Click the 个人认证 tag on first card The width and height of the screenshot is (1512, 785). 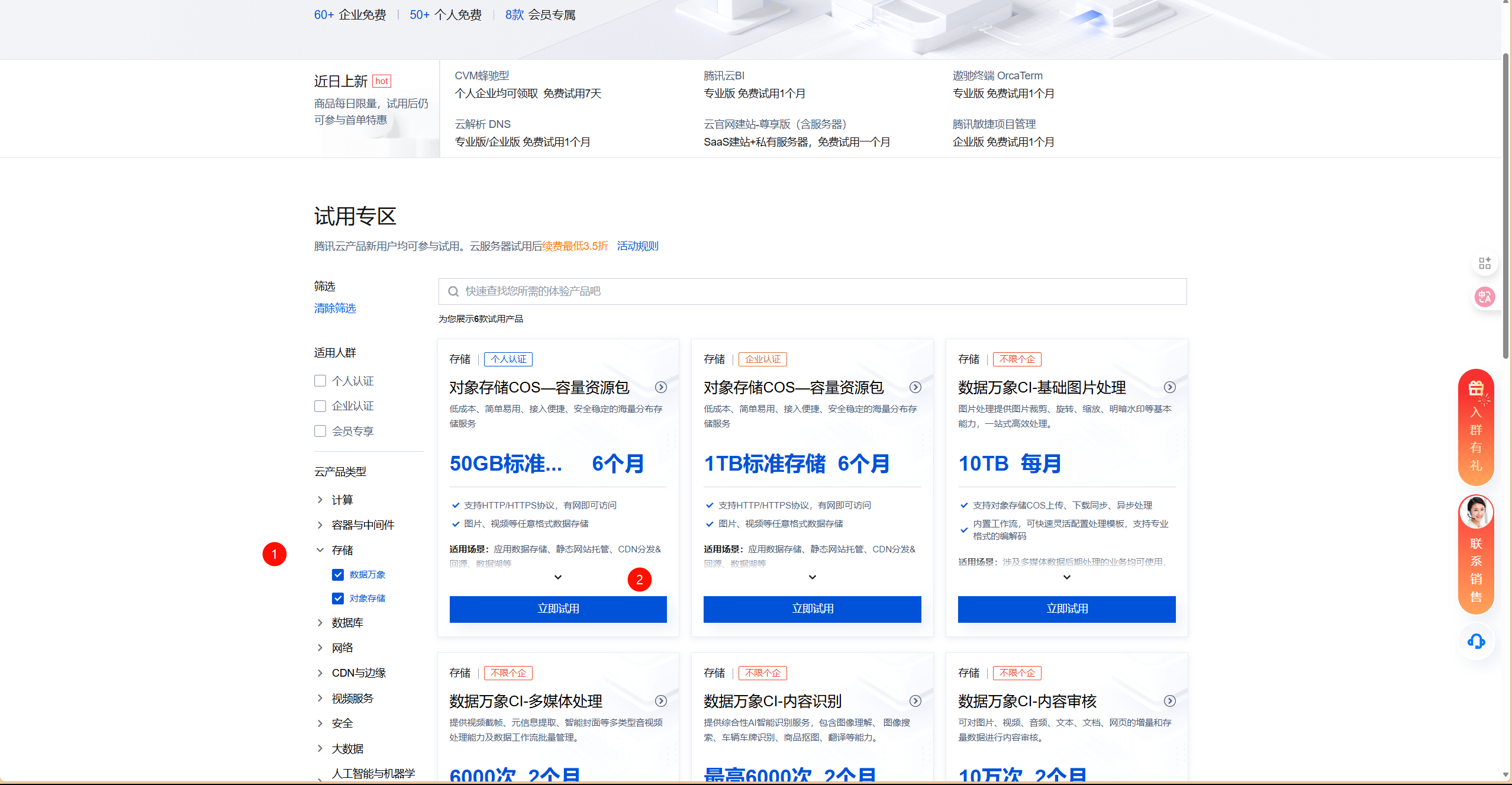click(508, 359)
